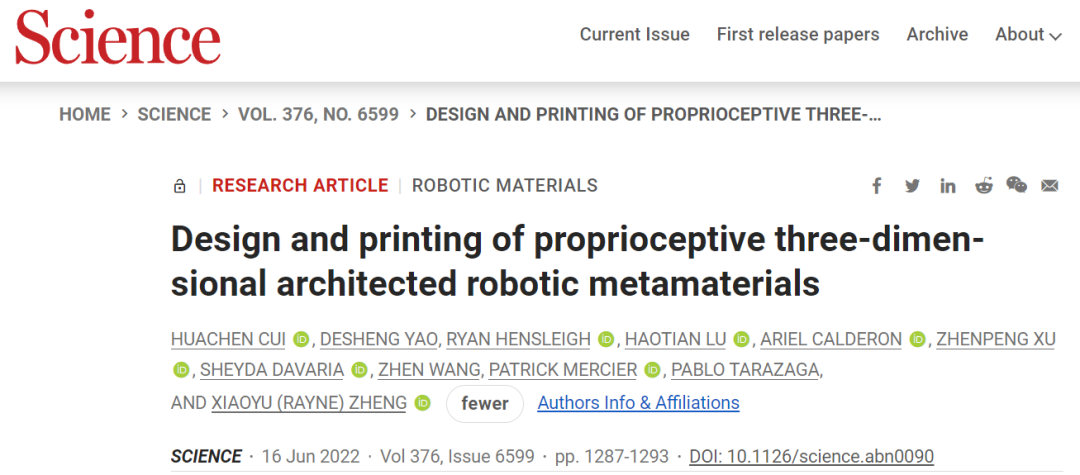Share article via WeChat
This screenshot has height=475, width=1080.
[x=1017, y=184]
